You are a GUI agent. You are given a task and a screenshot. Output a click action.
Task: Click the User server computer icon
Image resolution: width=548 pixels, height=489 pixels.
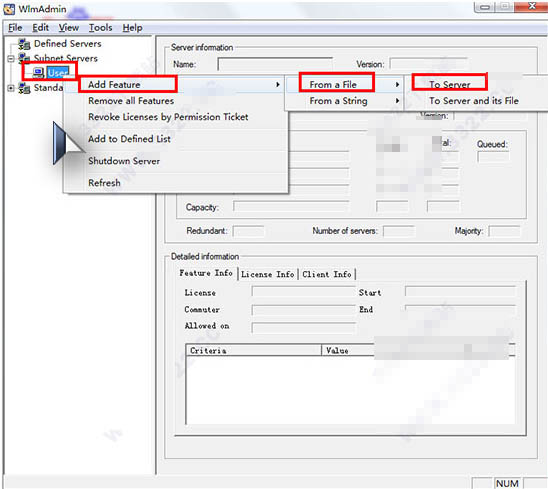coord(38,72)
